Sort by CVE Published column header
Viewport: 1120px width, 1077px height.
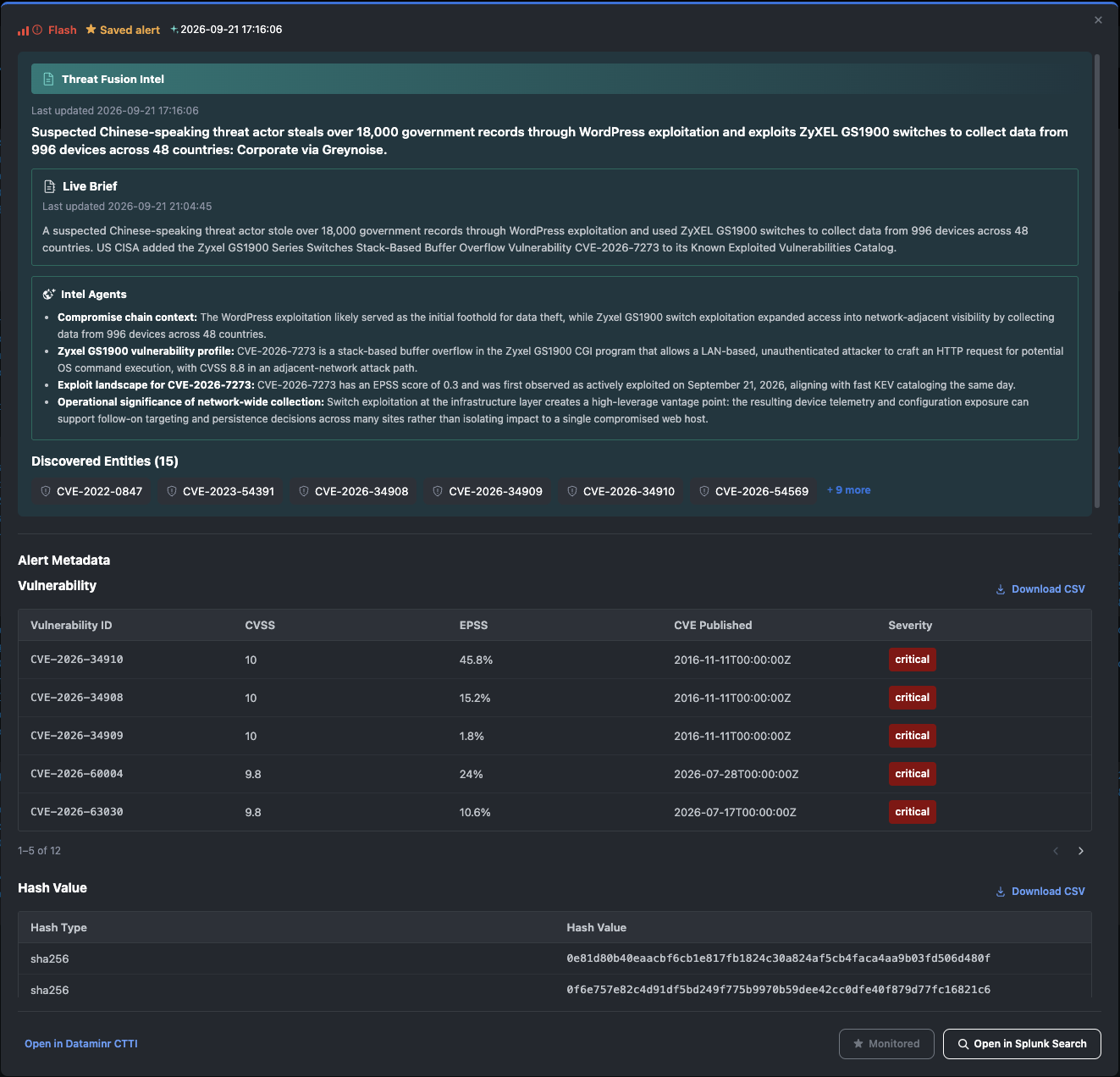713,626
